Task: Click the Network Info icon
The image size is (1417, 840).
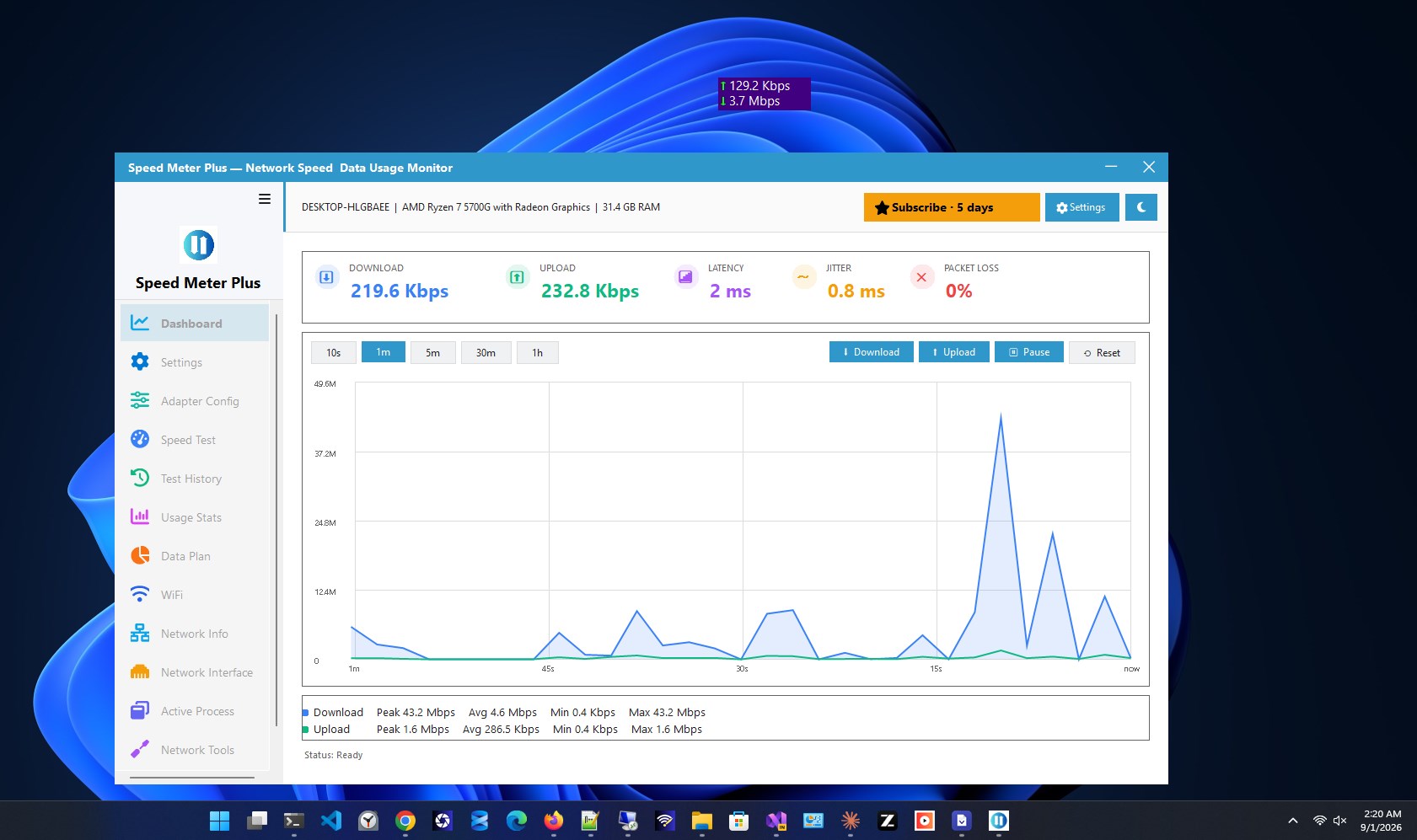Action: (140, 633)
